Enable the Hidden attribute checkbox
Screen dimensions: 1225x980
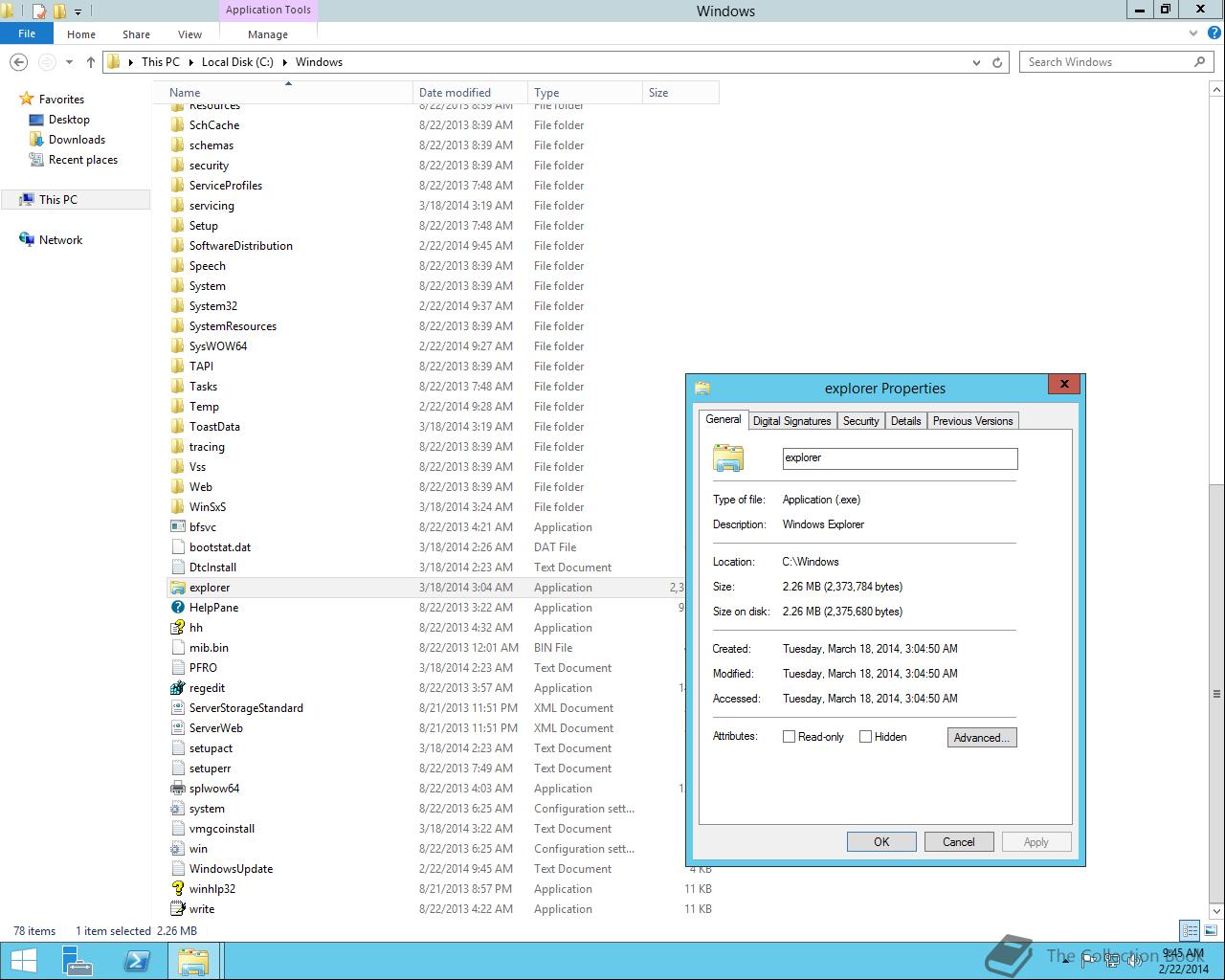pos(865,737)
